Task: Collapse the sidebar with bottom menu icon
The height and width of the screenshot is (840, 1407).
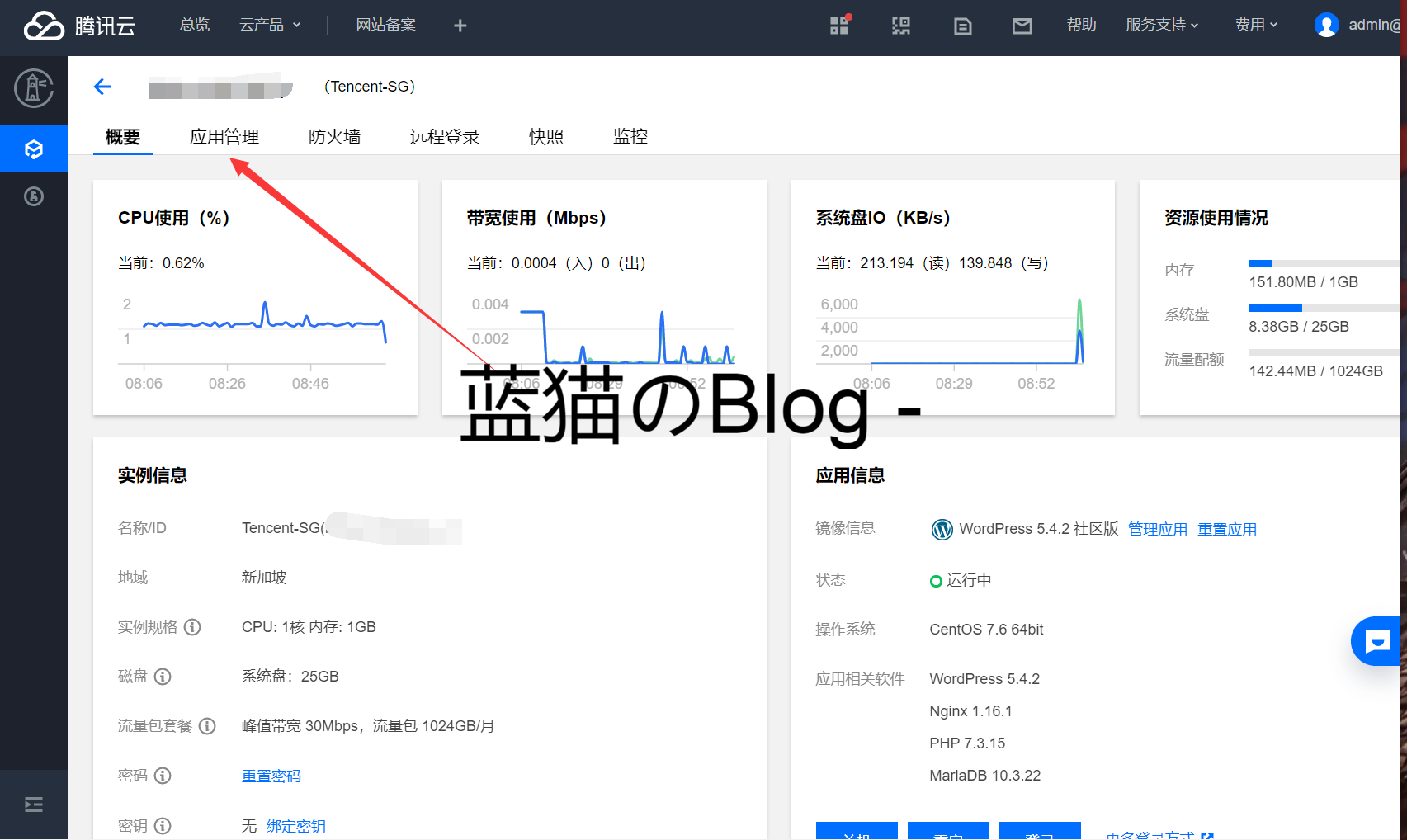Action: (34, 805)
